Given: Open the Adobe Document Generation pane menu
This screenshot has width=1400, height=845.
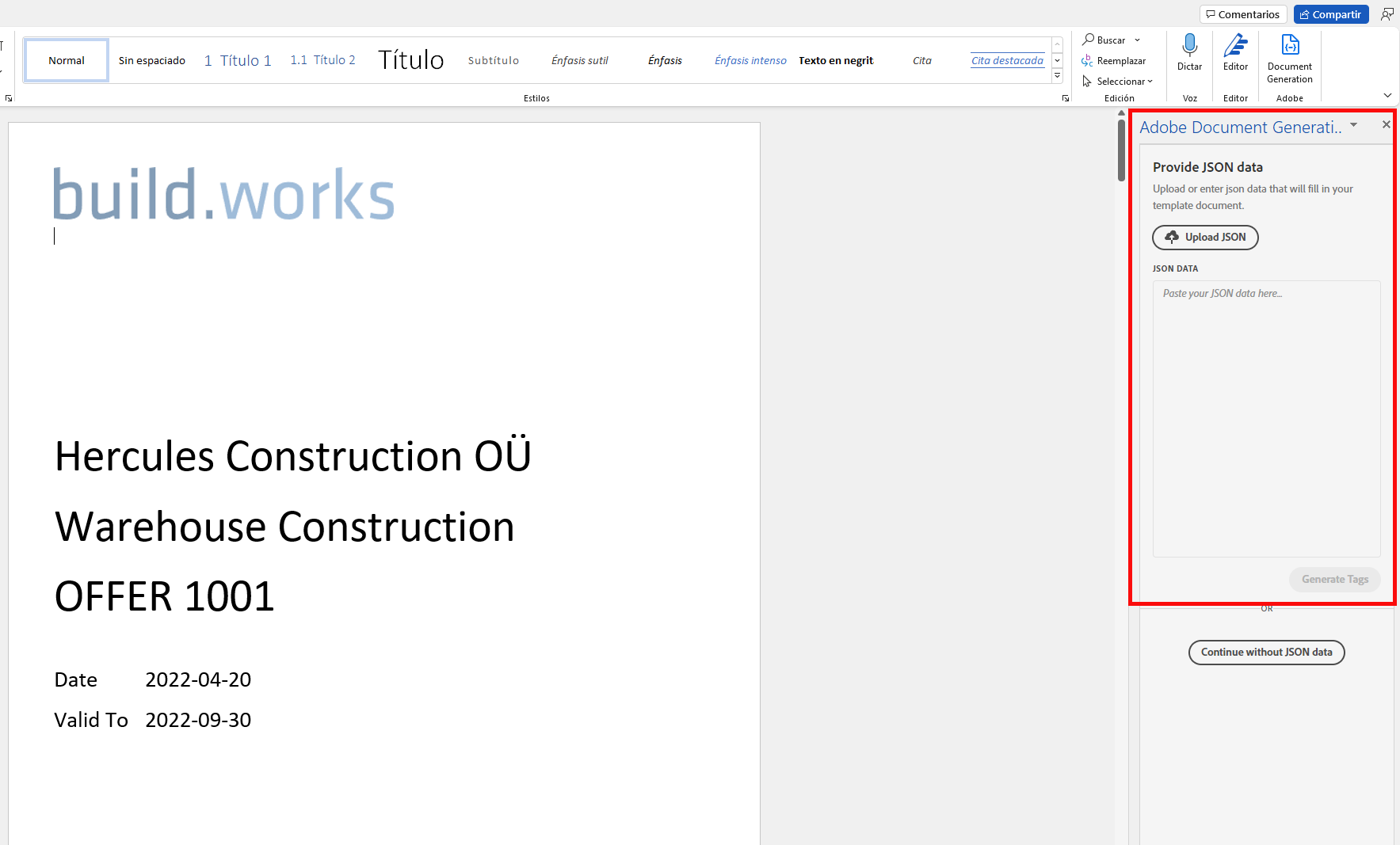Looking at the screenshot, I should (1353, 125).
